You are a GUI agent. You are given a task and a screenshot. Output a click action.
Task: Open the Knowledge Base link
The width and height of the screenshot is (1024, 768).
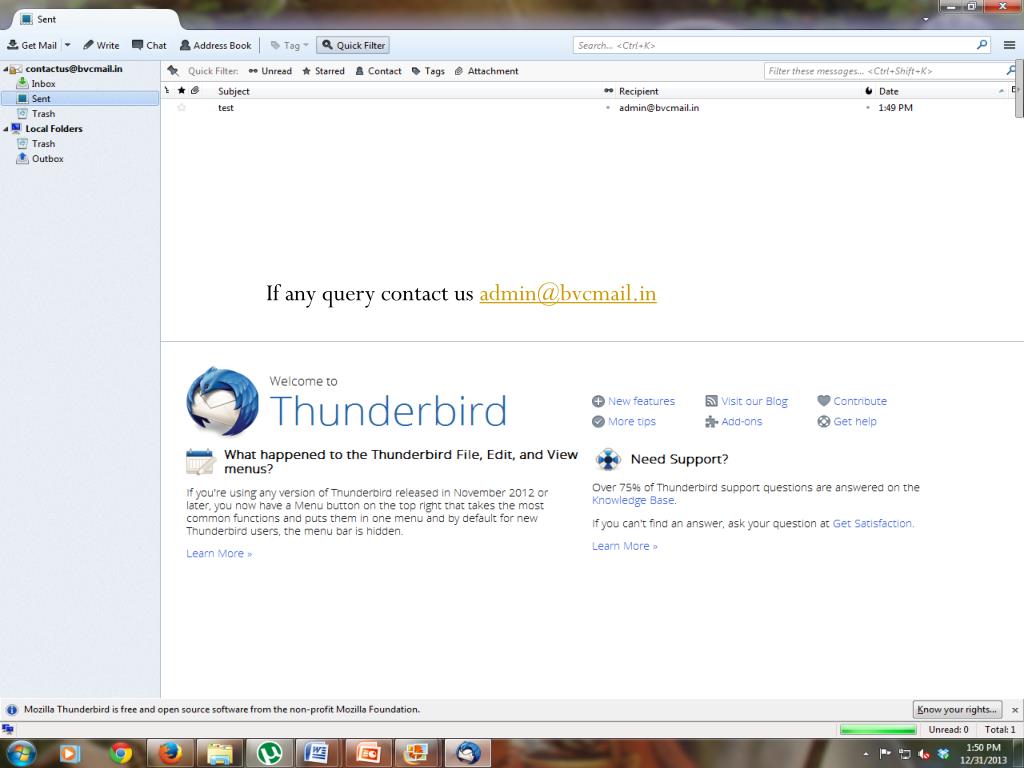pos(633,500)
